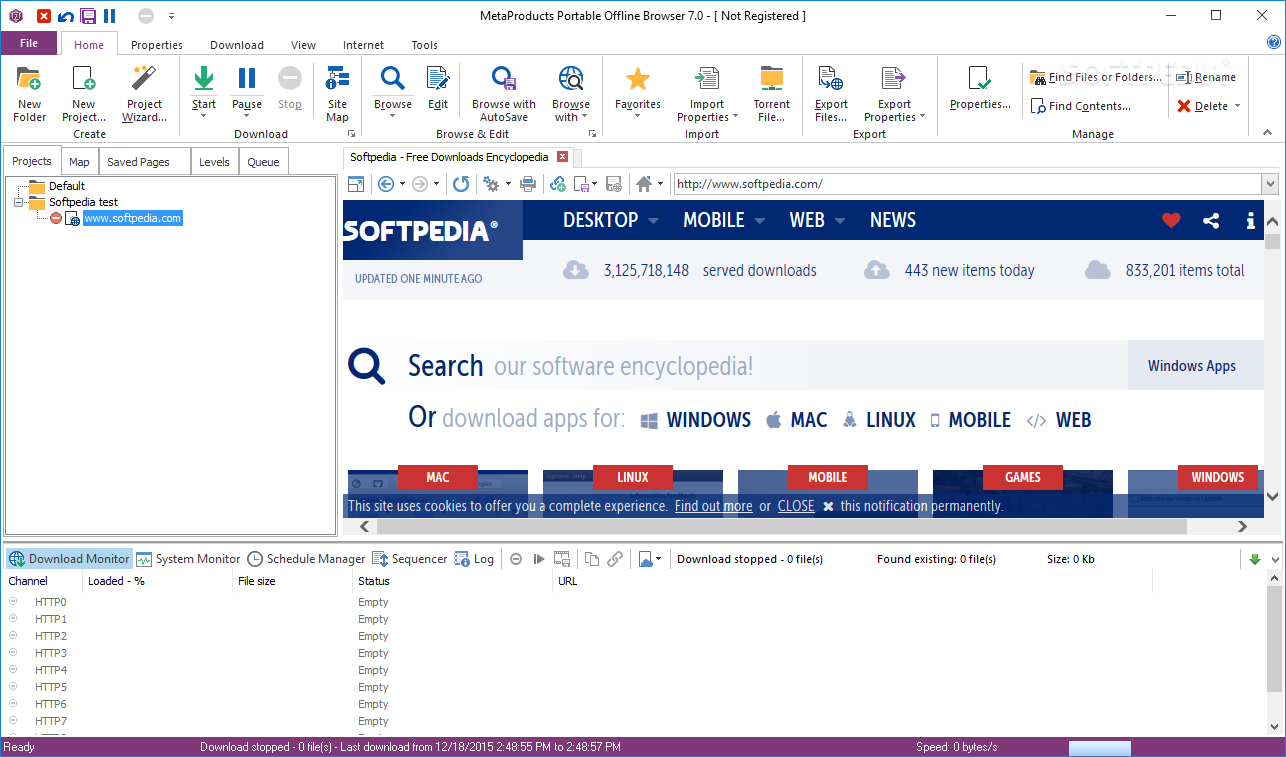Click the add link cloud icon

[558, 184]
